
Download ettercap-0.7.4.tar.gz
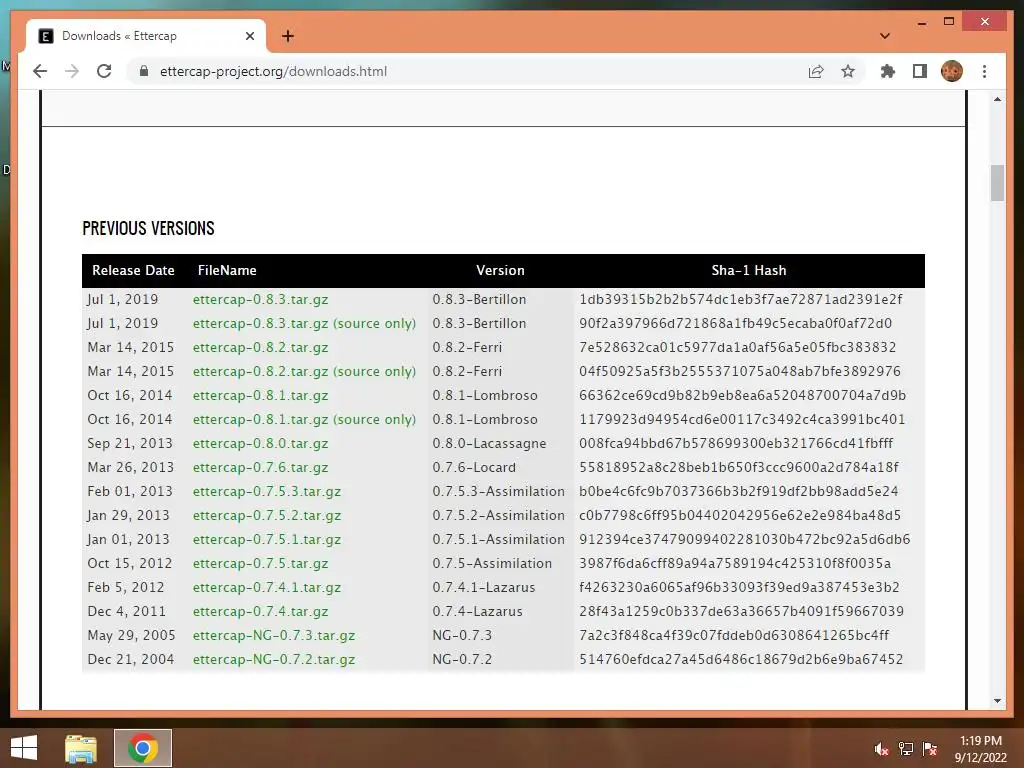[x=261, y=611]
